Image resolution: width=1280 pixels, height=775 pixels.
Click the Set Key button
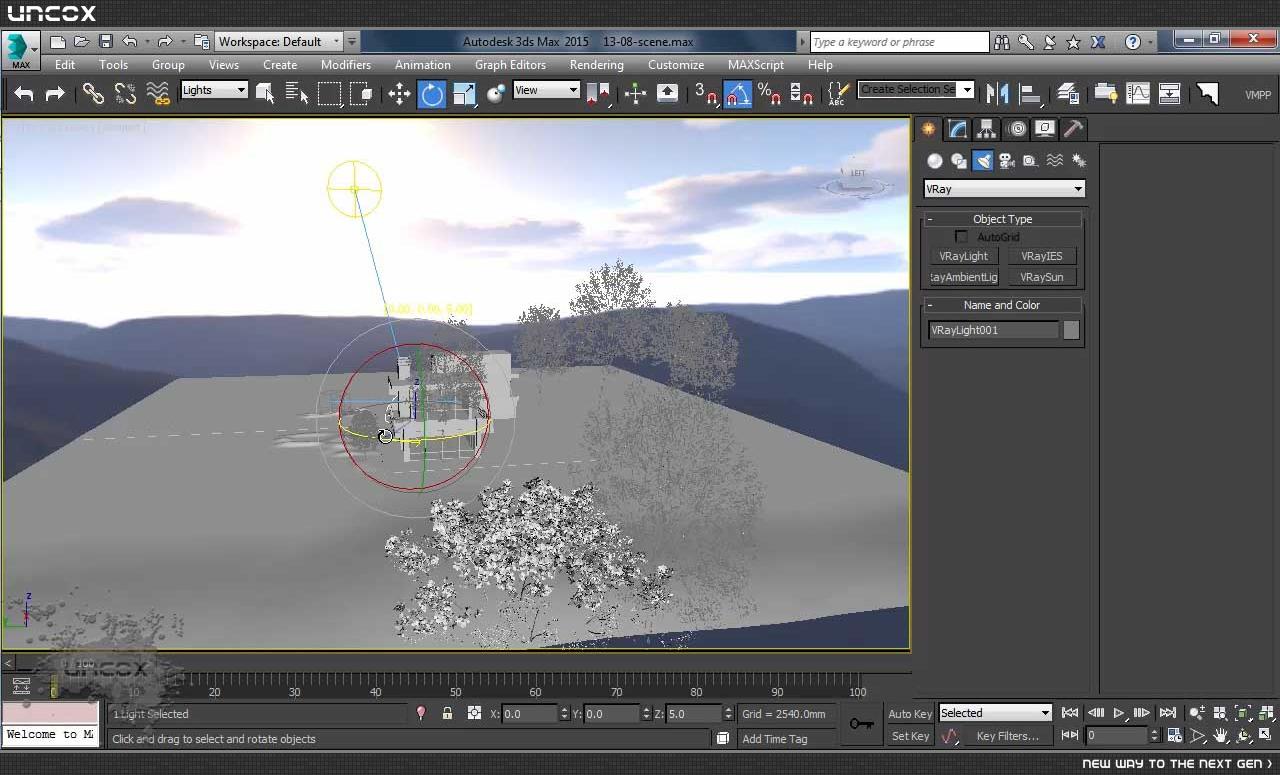pyautogui.click(x=910, y=736)
